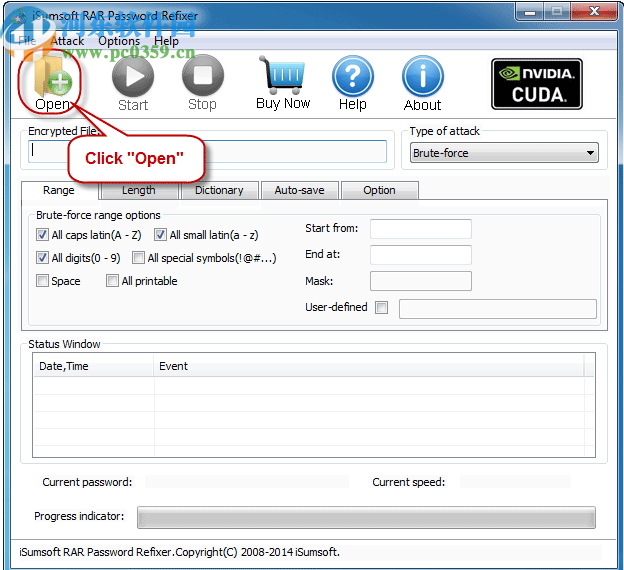Click the End at input field

pyautogui.click(x=421, y=255)
